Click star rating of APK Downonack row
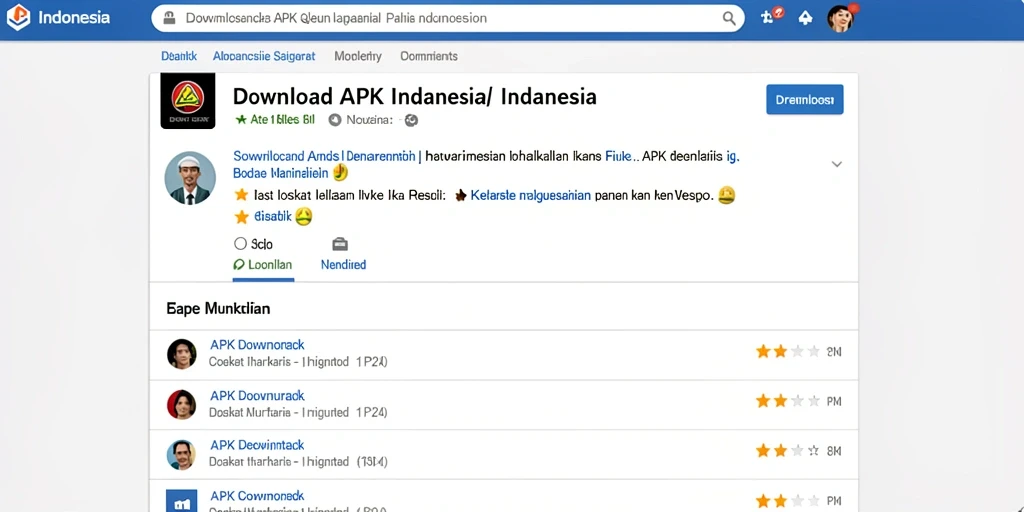The width and height of the screenshot is (1024, 512). coord(788,352)
